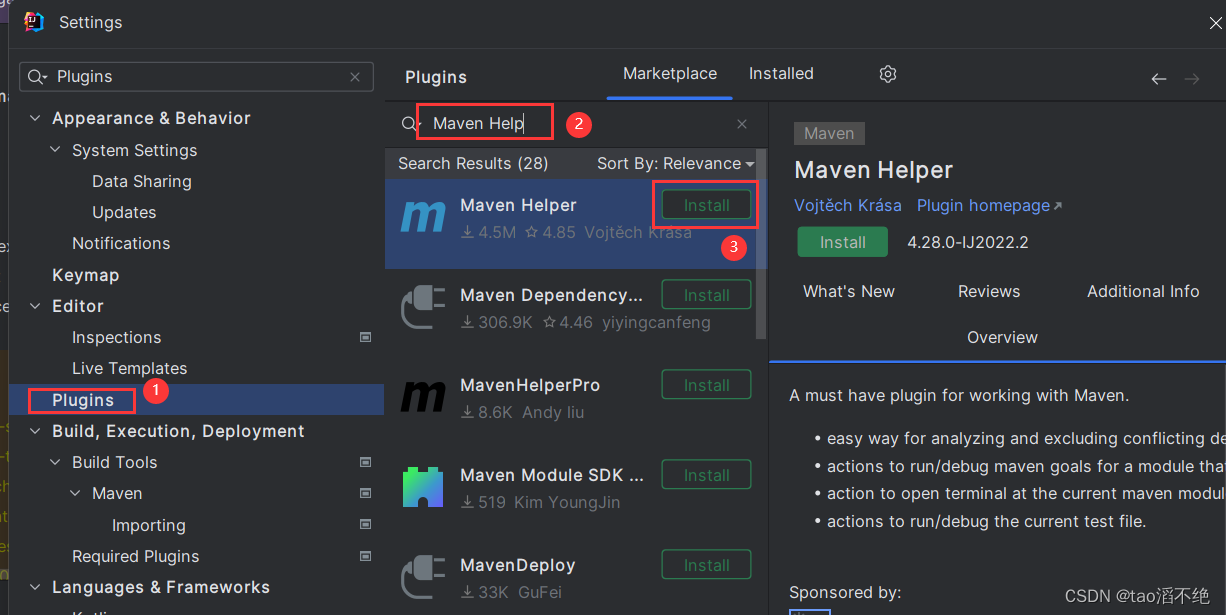This screenshot has height=615, width=1226.
Task: Click the plugin list scrollbar
Action: (x=762, y=245)
